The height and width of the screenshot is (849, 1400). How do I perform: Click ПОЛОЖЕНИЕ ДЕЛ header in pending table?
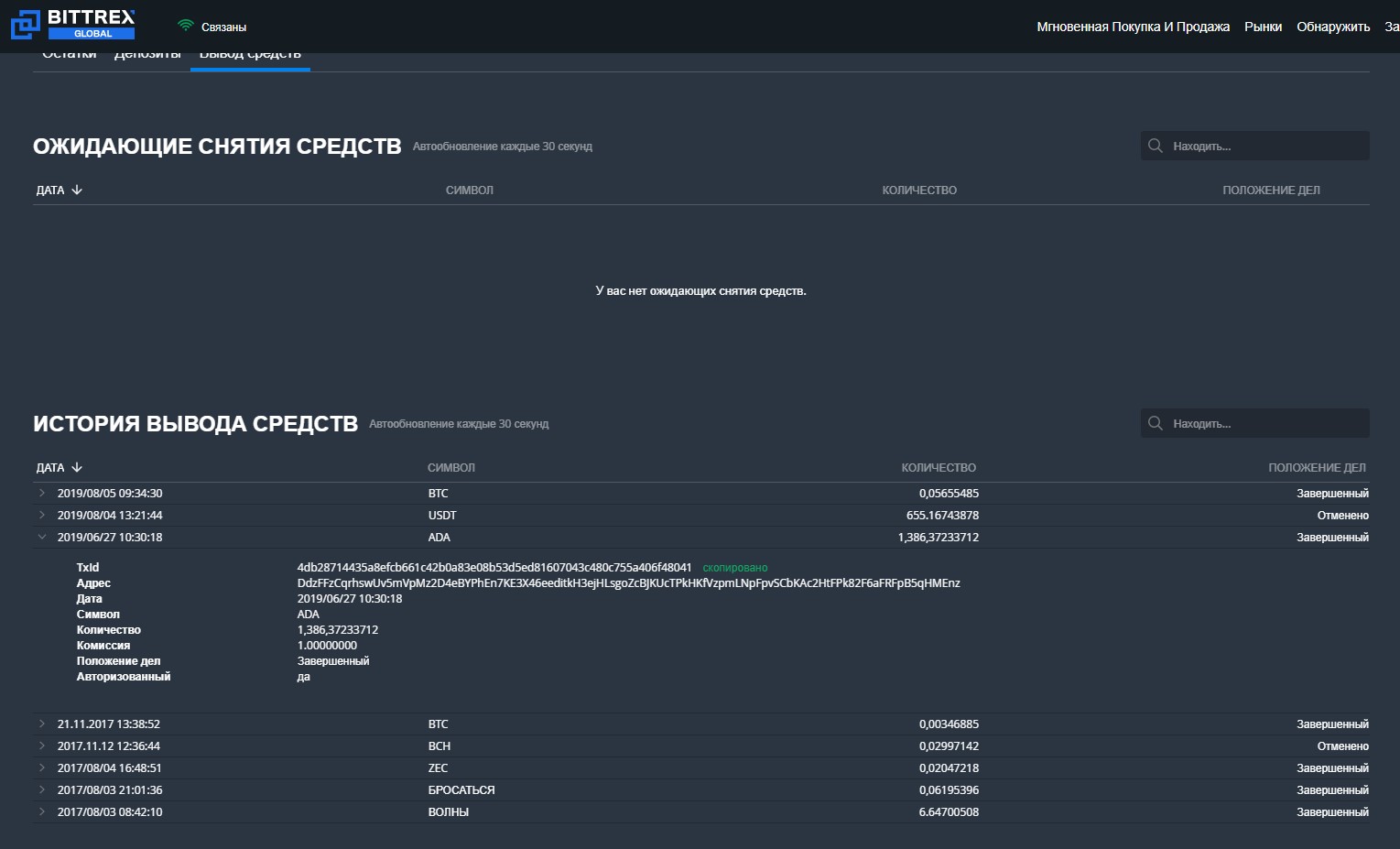1271,190
